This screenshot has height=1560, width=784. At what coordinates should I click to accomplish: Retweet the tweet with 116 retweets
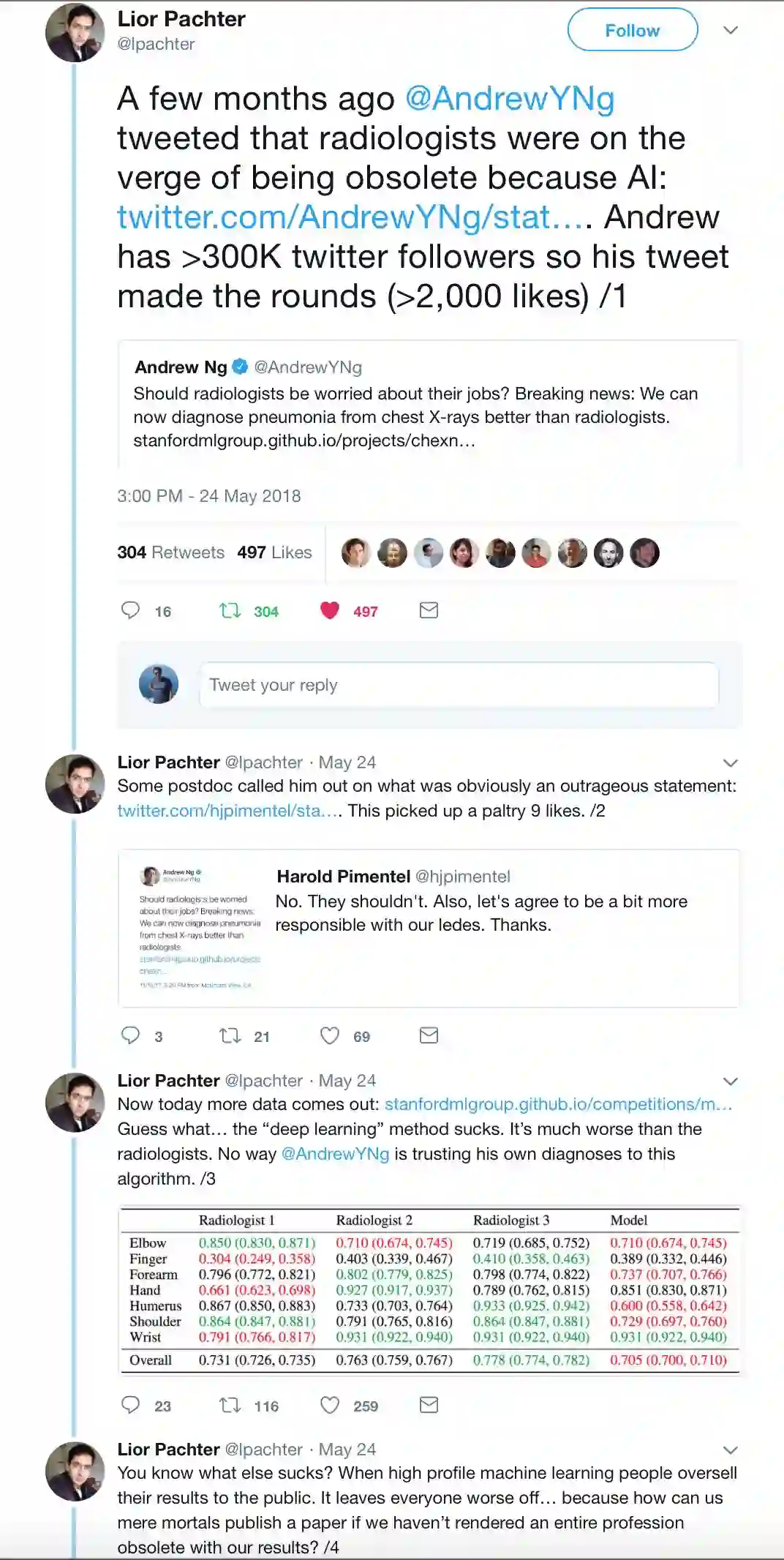pos(230,1405)
